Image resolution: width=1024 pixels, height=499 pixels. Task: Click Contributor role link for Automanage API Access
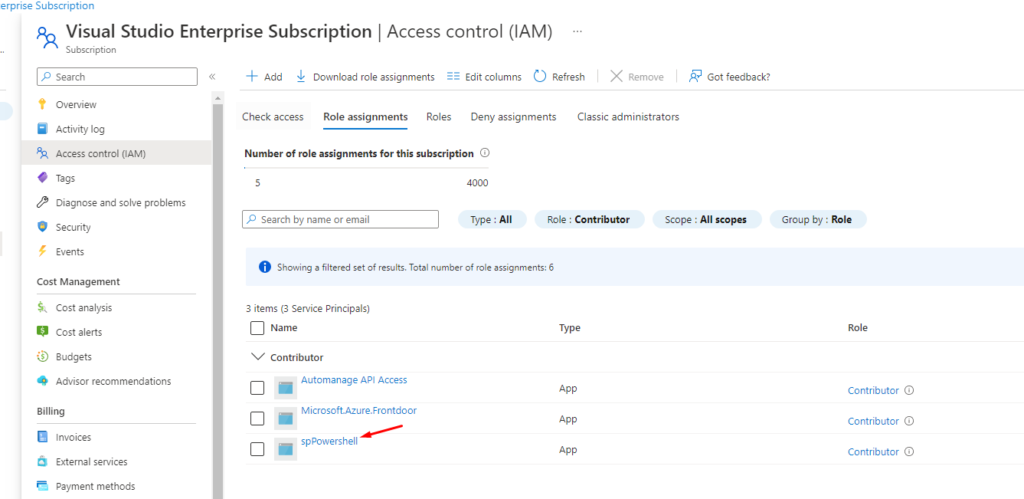click(x=873, y=391)
